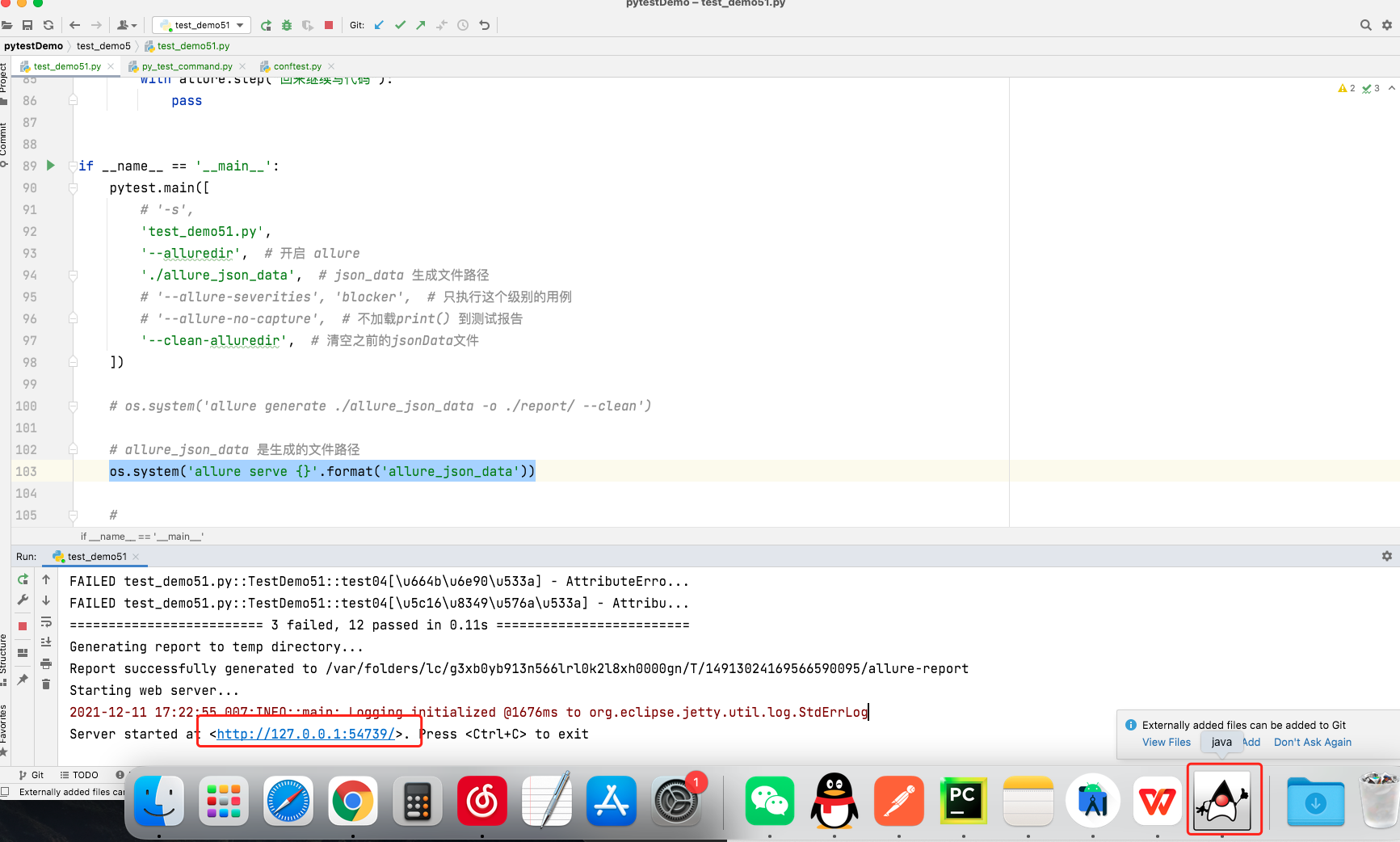Switch to the conftest.py editor tab
The height and width of the screenshot is (842, 1400).
[x=296, y=66]
